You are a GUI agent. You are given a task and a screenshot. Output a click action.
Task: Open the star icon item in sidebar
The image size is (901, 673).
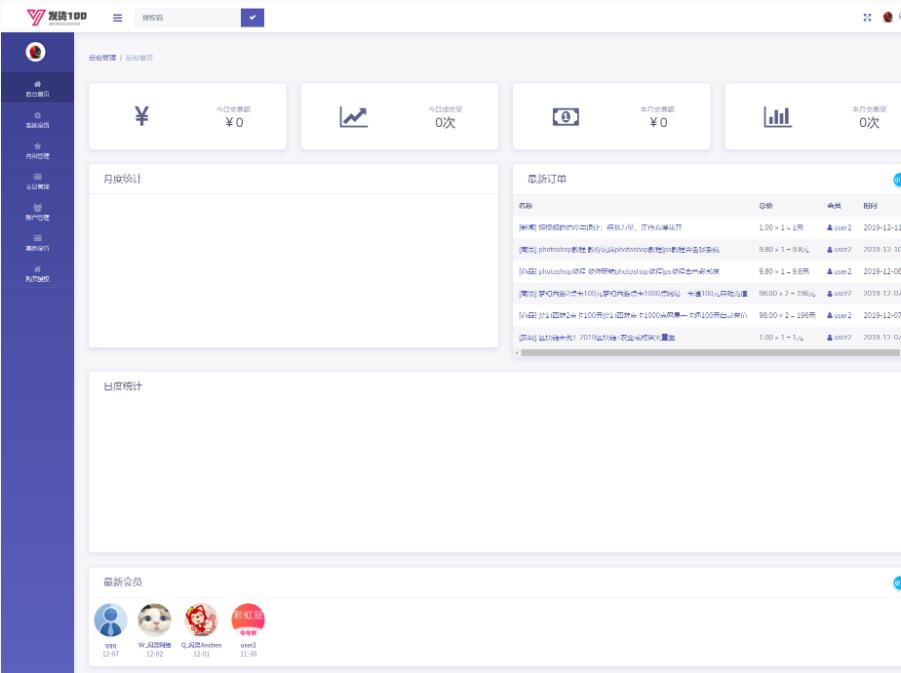[x=37, y=151]
